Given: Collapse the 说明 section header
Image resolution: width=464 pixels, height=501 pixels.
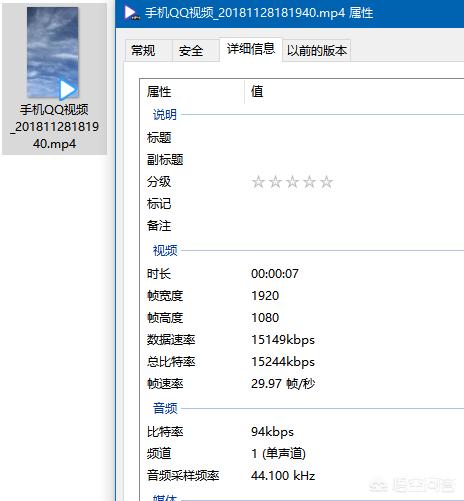Looking at the screenshot, I should tap(165, 115).
